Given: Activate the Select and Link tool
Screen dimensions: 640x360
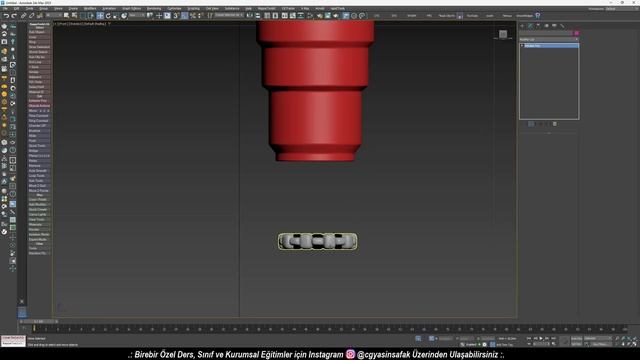Looking at the screenshot, I should click(23, 16).
